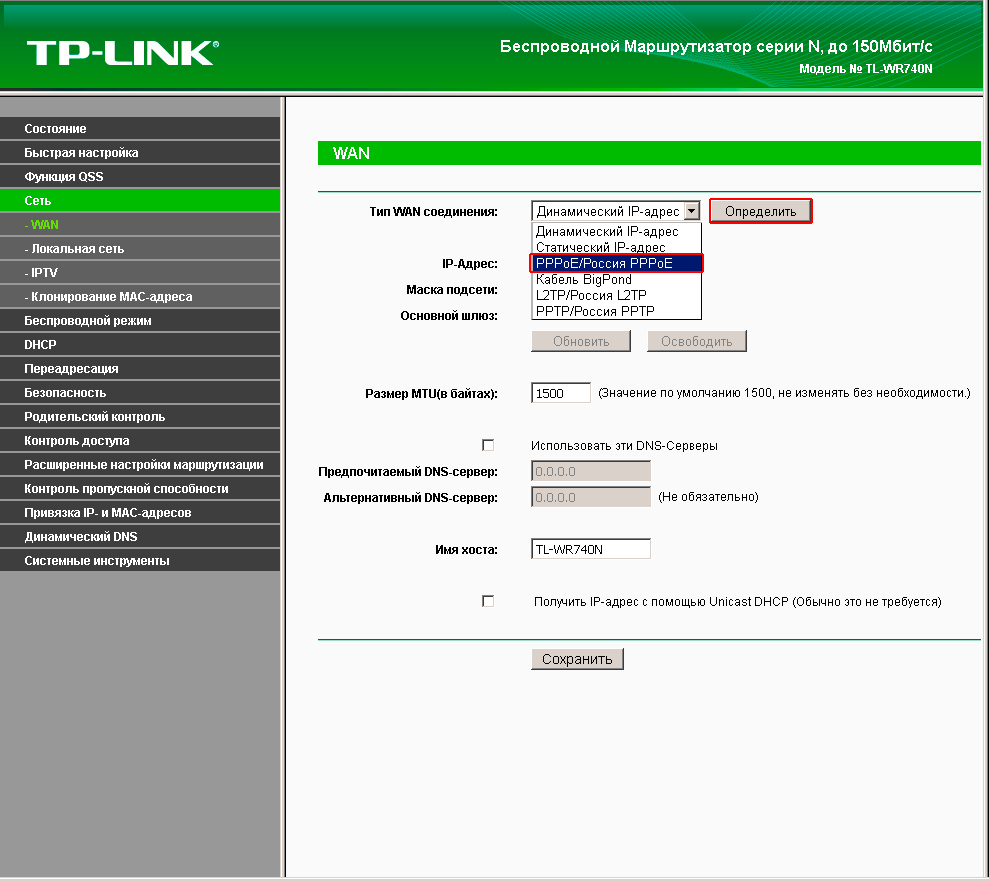Choose Статический IP-адрес option

pos(616,247)
